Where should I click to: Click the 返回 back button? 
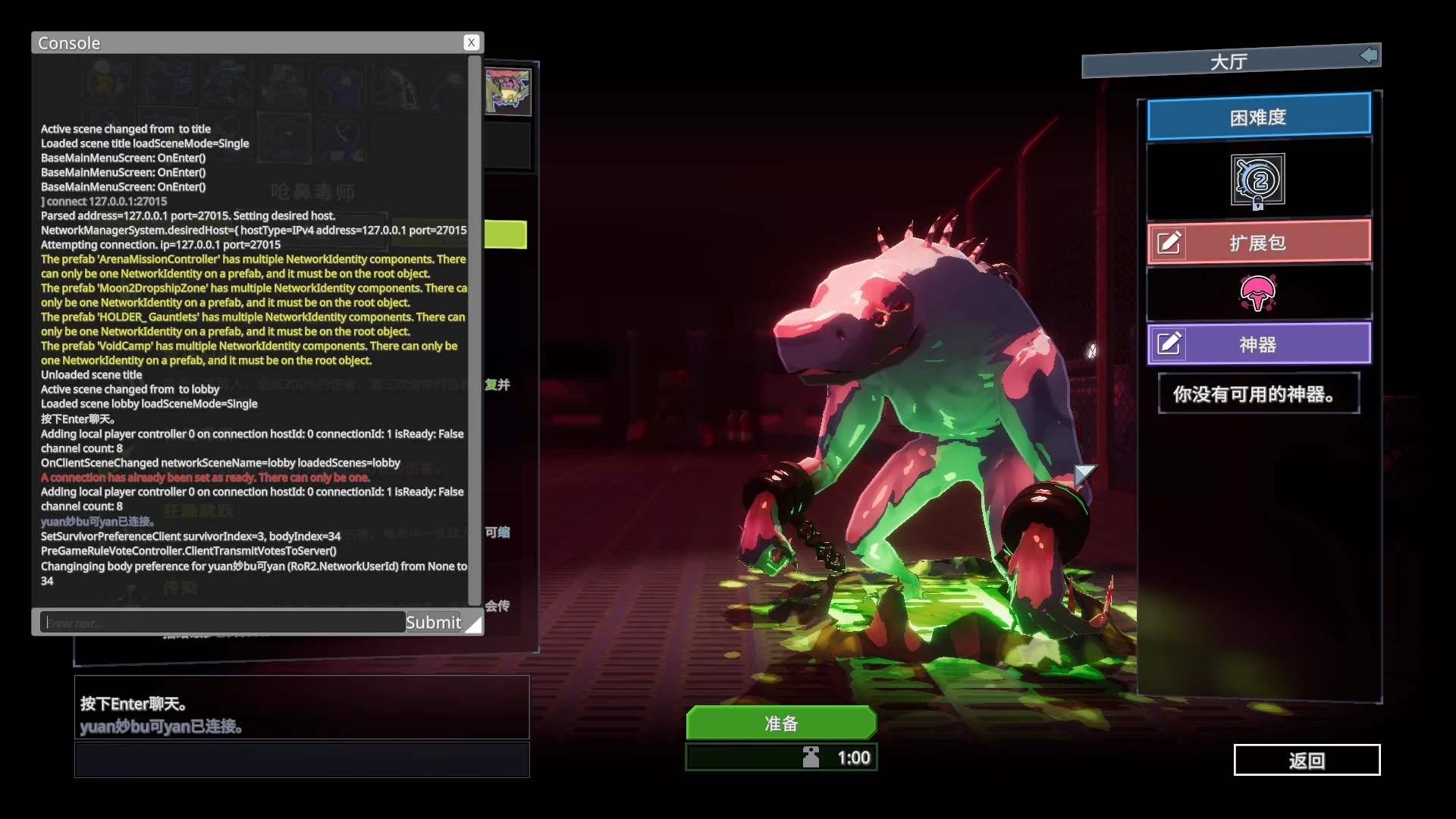click(1306, 760)
